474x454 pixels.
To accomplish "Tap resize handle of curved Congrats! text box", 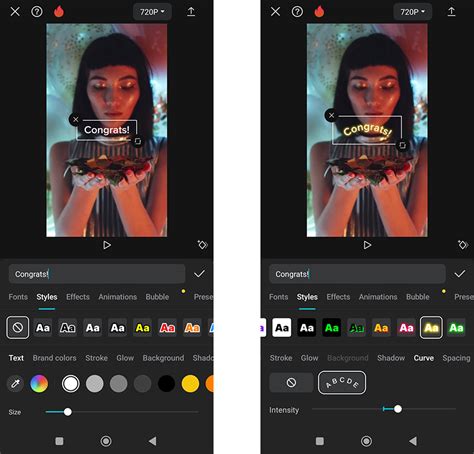I will [x=402, y=145].
